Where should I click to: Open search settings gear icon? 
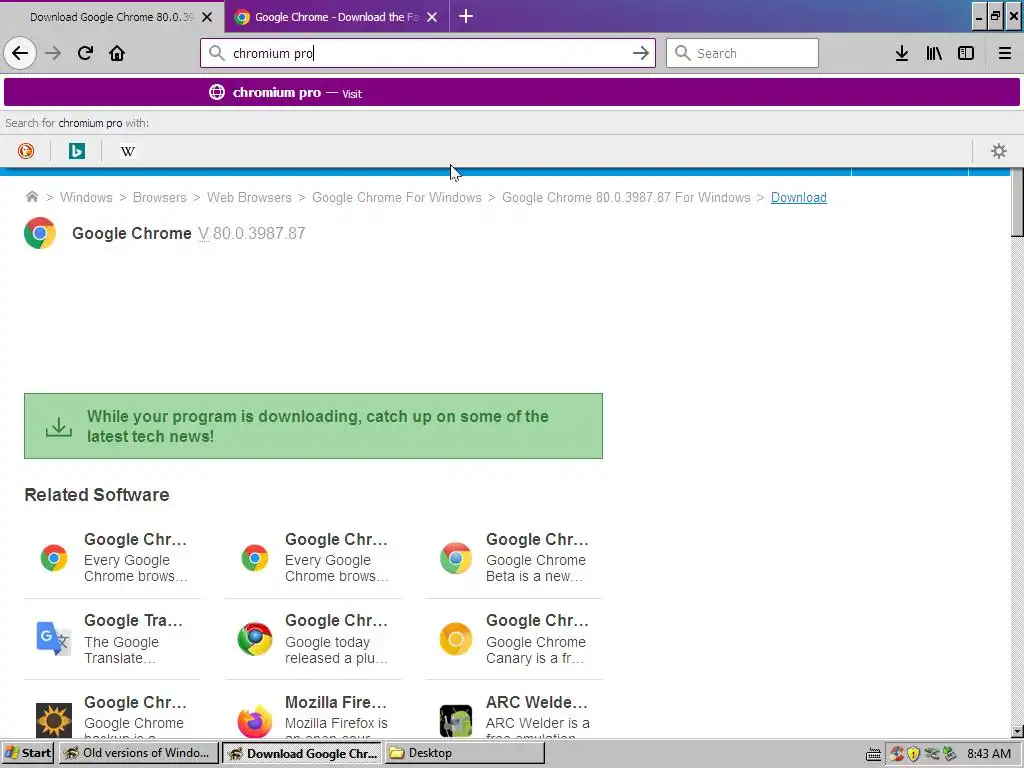click(x=999, y=151)
